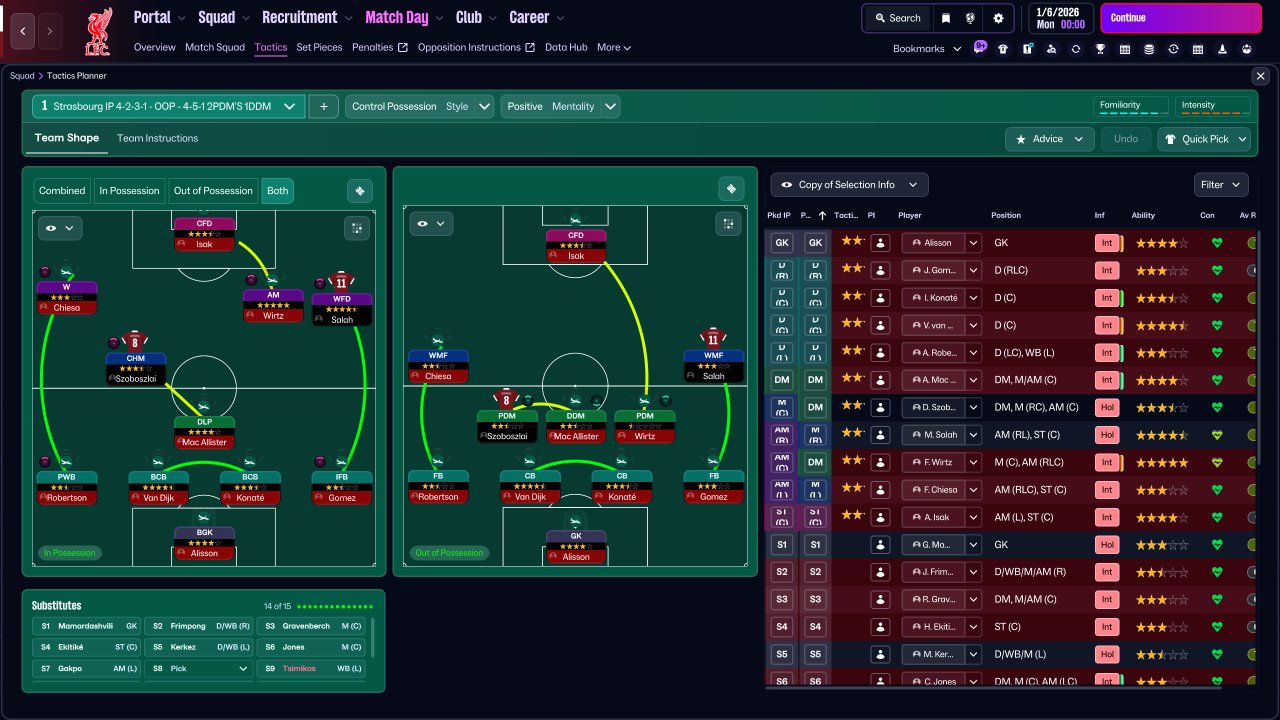1280x720 pixels.
Task: Select the Combined pitch view
Action: click(x=62, y=190)
